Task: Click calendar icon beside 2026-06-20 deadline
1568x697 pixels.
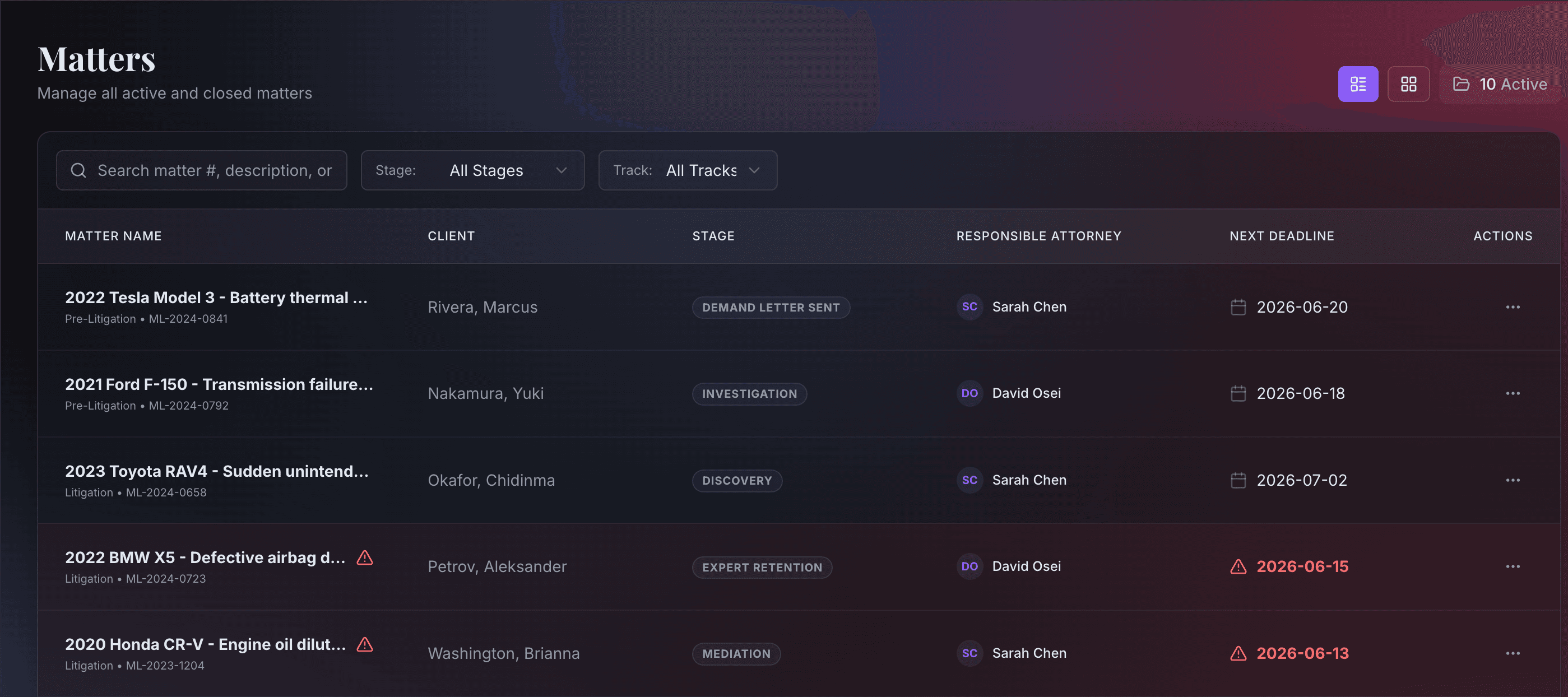Action: (1238, 308)
